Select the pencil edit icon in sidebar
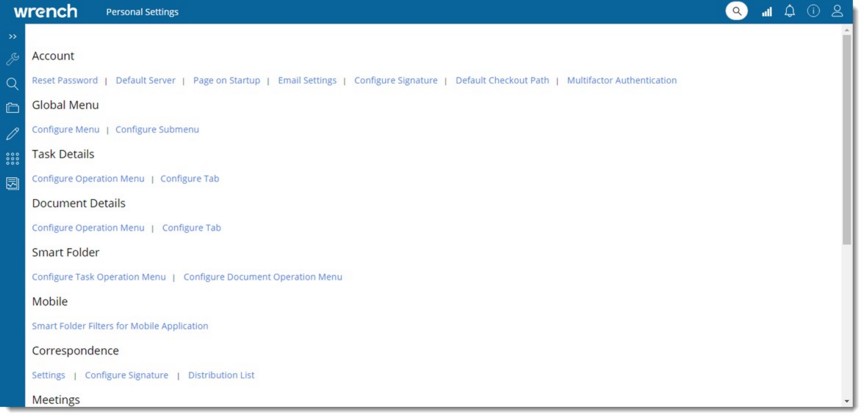Screen dimensions: 864x418 (x=12, y=133)
